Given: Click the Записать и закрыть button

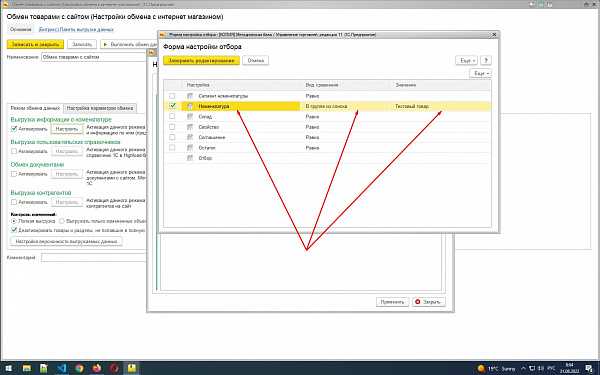Looking at the screenshot, I should [35, 44].
